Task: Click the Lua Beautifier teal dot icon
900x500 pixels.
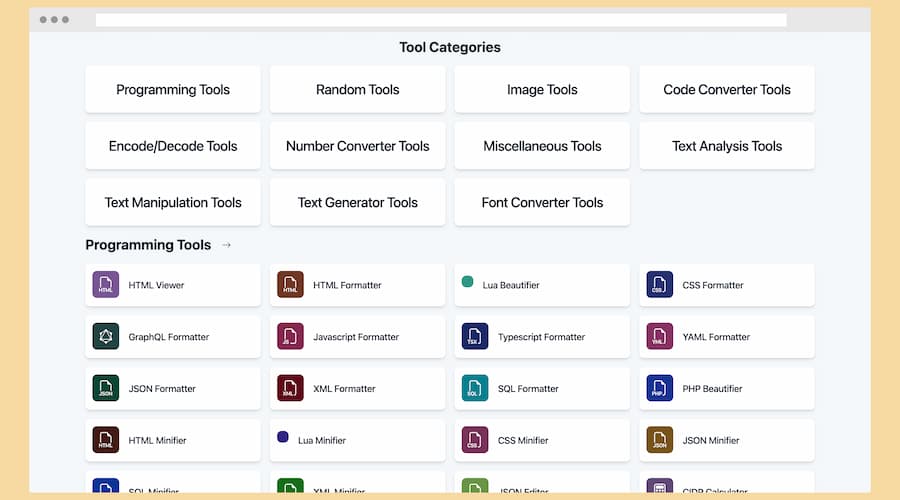Action: [468, 281]
